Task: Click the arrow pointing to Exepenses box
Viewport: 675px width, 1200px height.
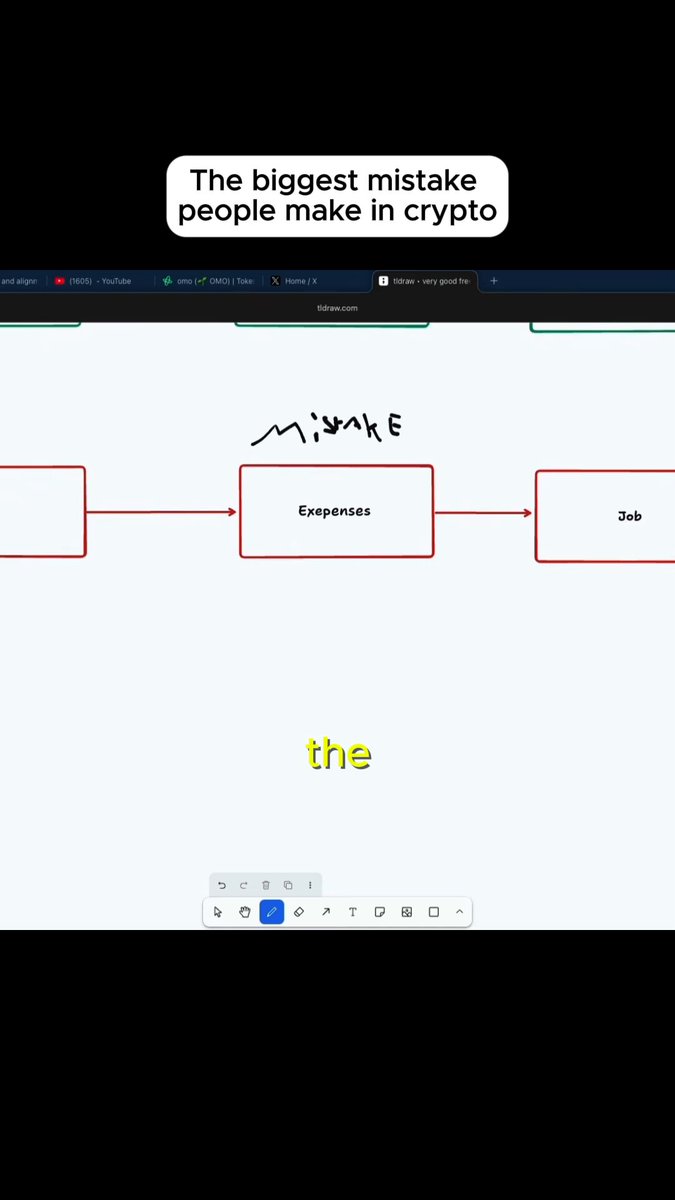Action: pos(162,512)
